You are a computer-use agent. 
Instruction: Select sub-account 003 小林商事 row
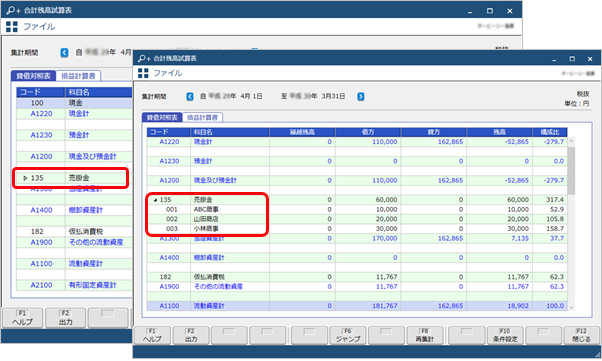[357, 229]
